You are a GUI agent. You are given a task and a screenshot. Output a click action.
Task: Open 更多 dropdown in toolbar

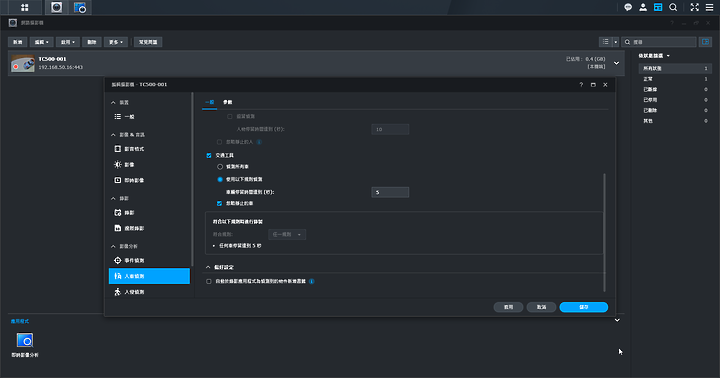click(116, 42)
